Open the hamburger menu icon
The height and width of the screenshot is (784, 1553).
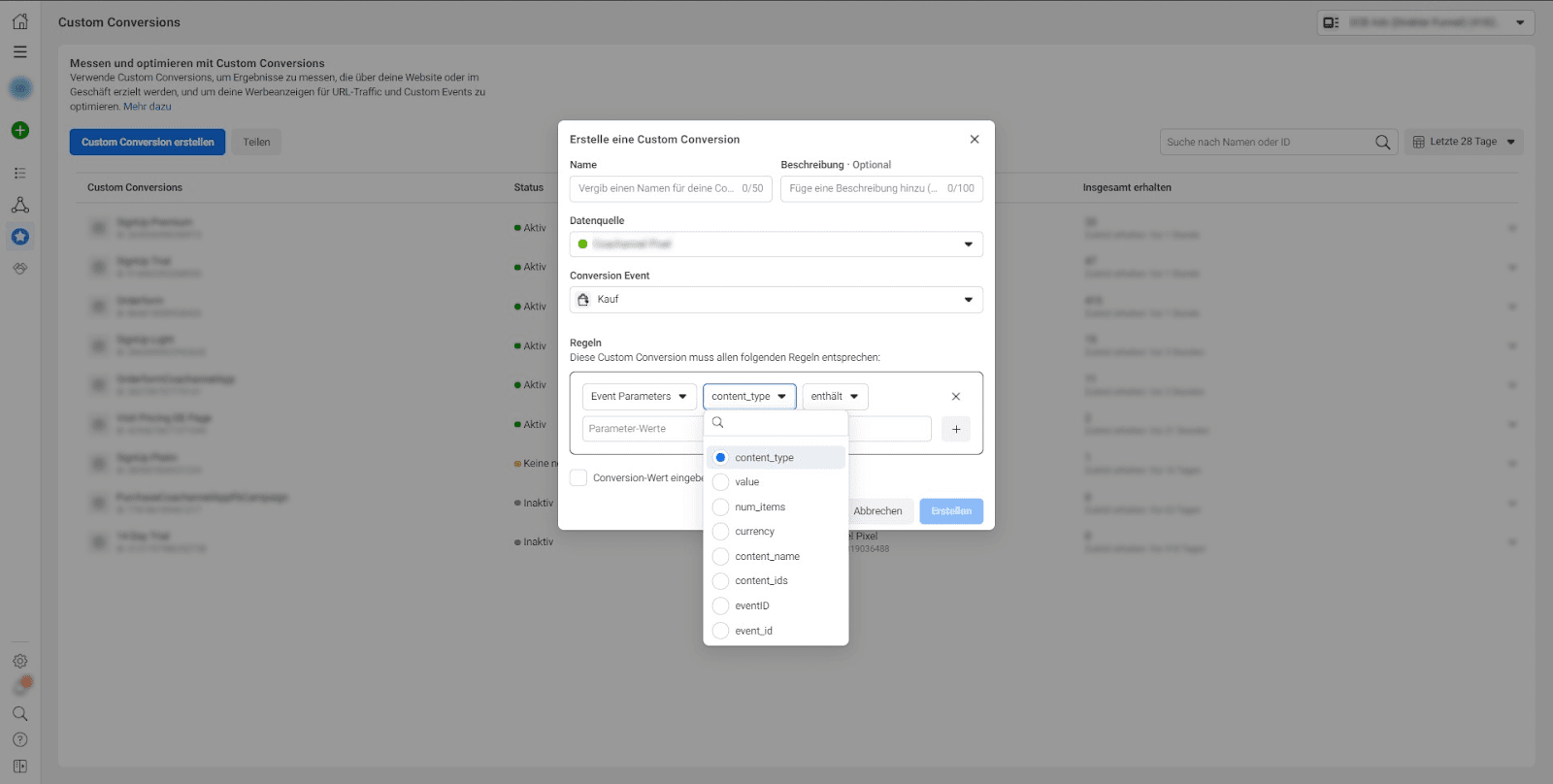coord(19,52)
